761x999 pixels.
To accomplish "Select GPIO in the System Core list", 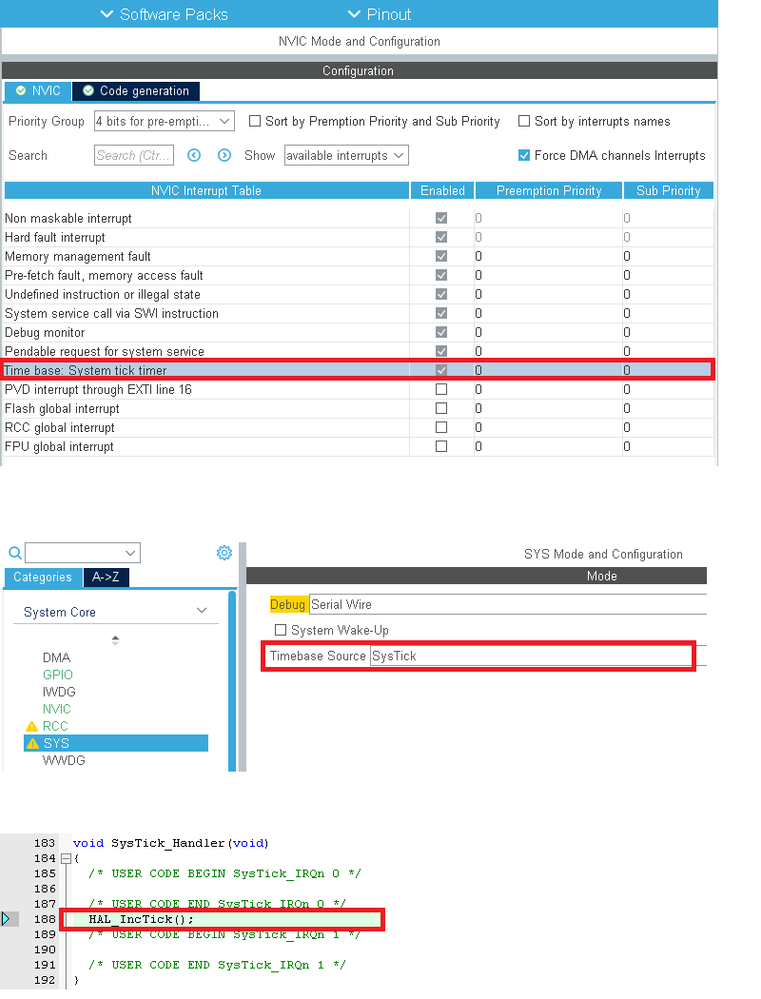I will tap(58, 675).
